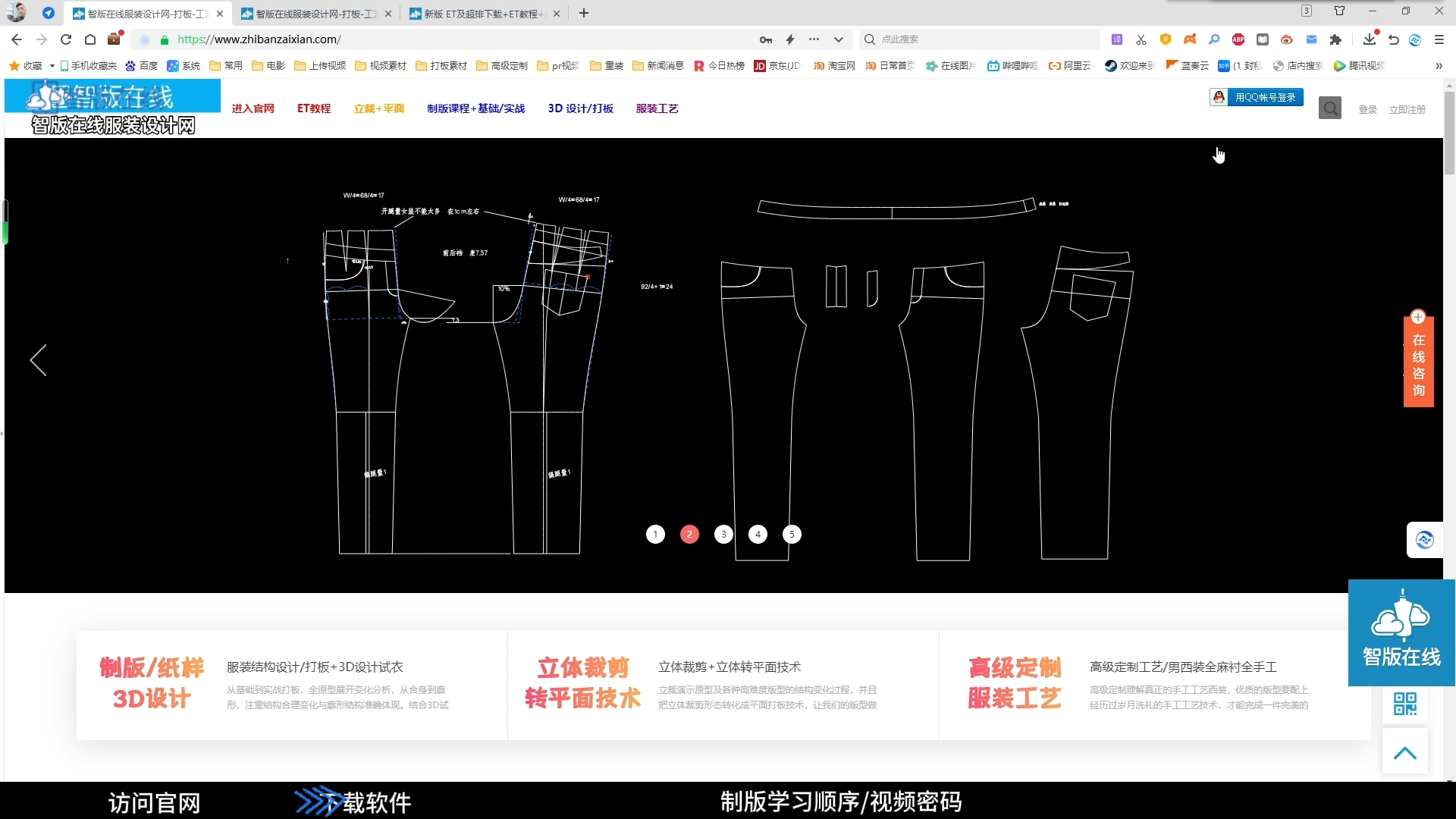Open the 制版课程+基础/实战 menu item
1456x819 pixels.
(476, 108)
